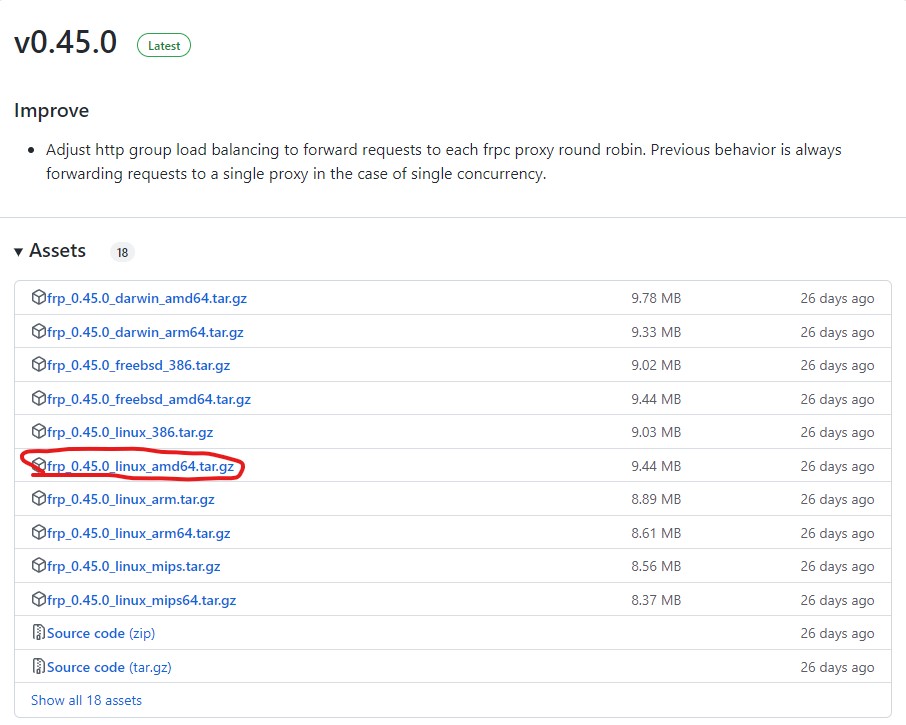The height and width of the screenshot is (725, 906).
Task: Click package icon beside frp_0.45.0_darwin_arm64.tar.gz
Action: coord(39,332)
